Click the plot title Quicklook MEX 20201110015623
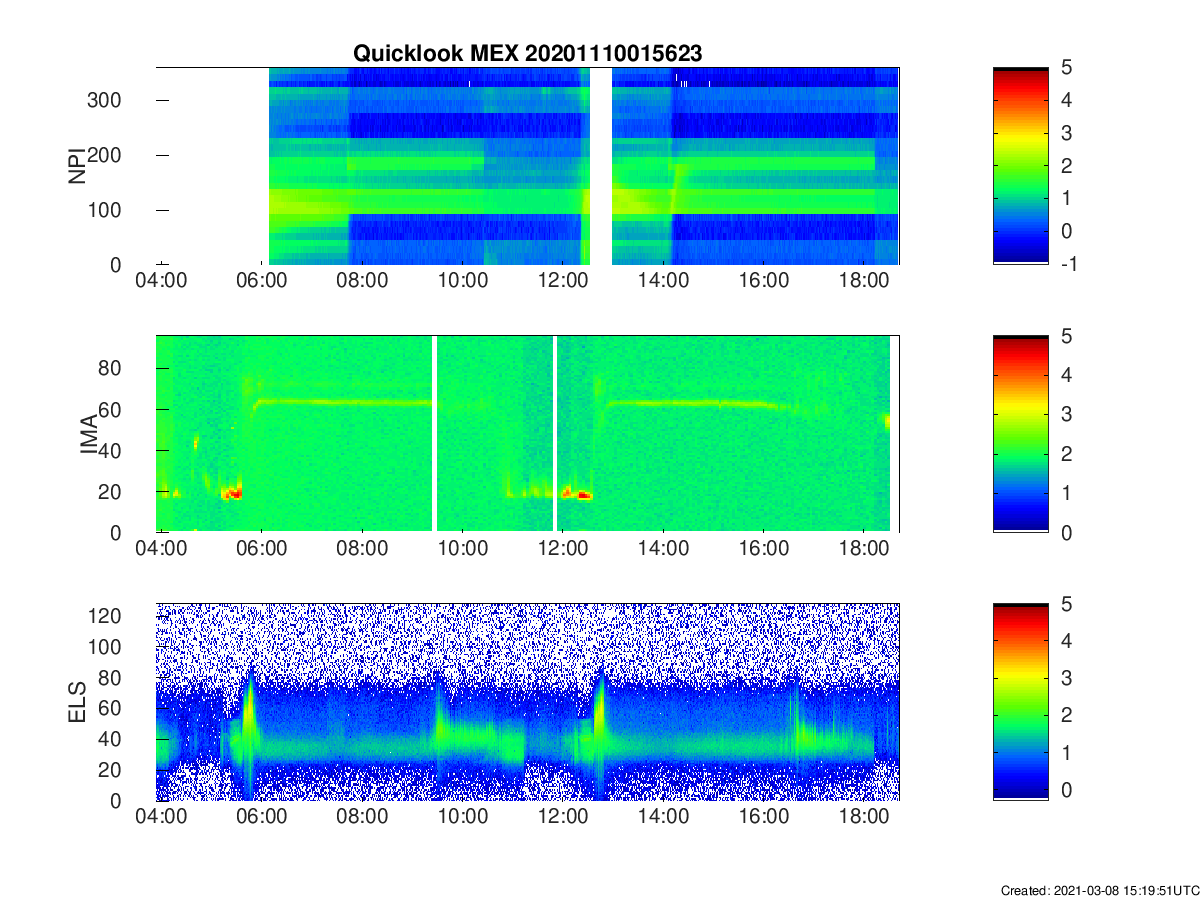Screen dimensions: 1200x900 pyautogui.click(x=527, y=55)
